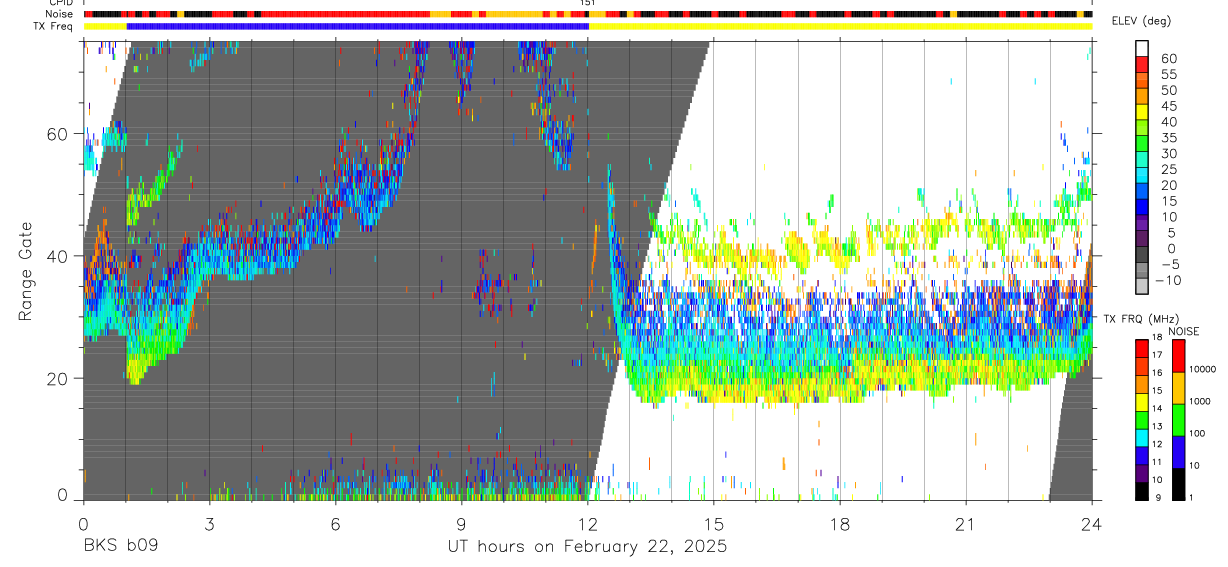The image size is (1228, 567).
Task: Click the vertical gridline at hour 12
Action: coord(587,270)
